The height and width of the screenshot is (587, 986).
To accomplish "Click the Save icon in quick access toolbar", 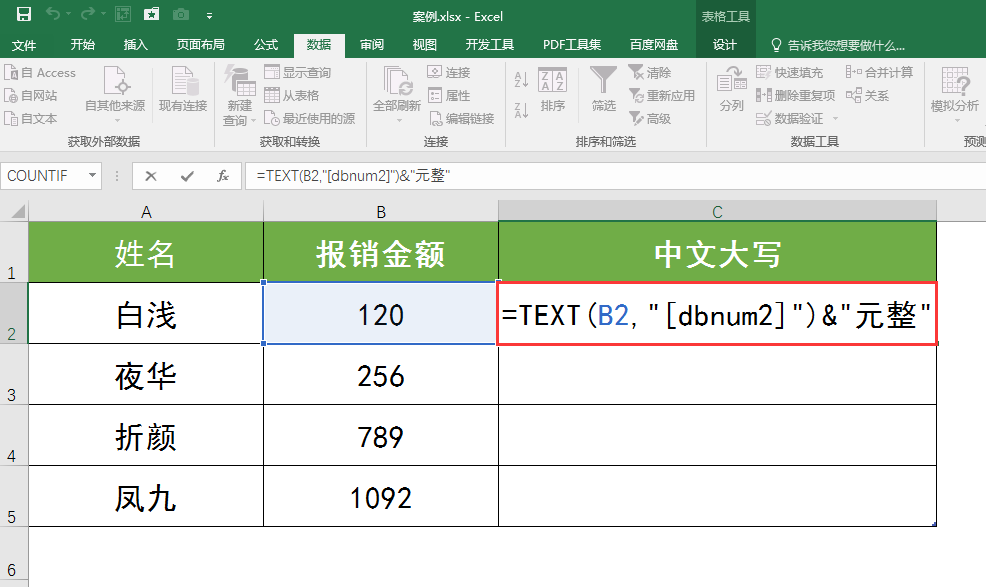I will point(24,14).
